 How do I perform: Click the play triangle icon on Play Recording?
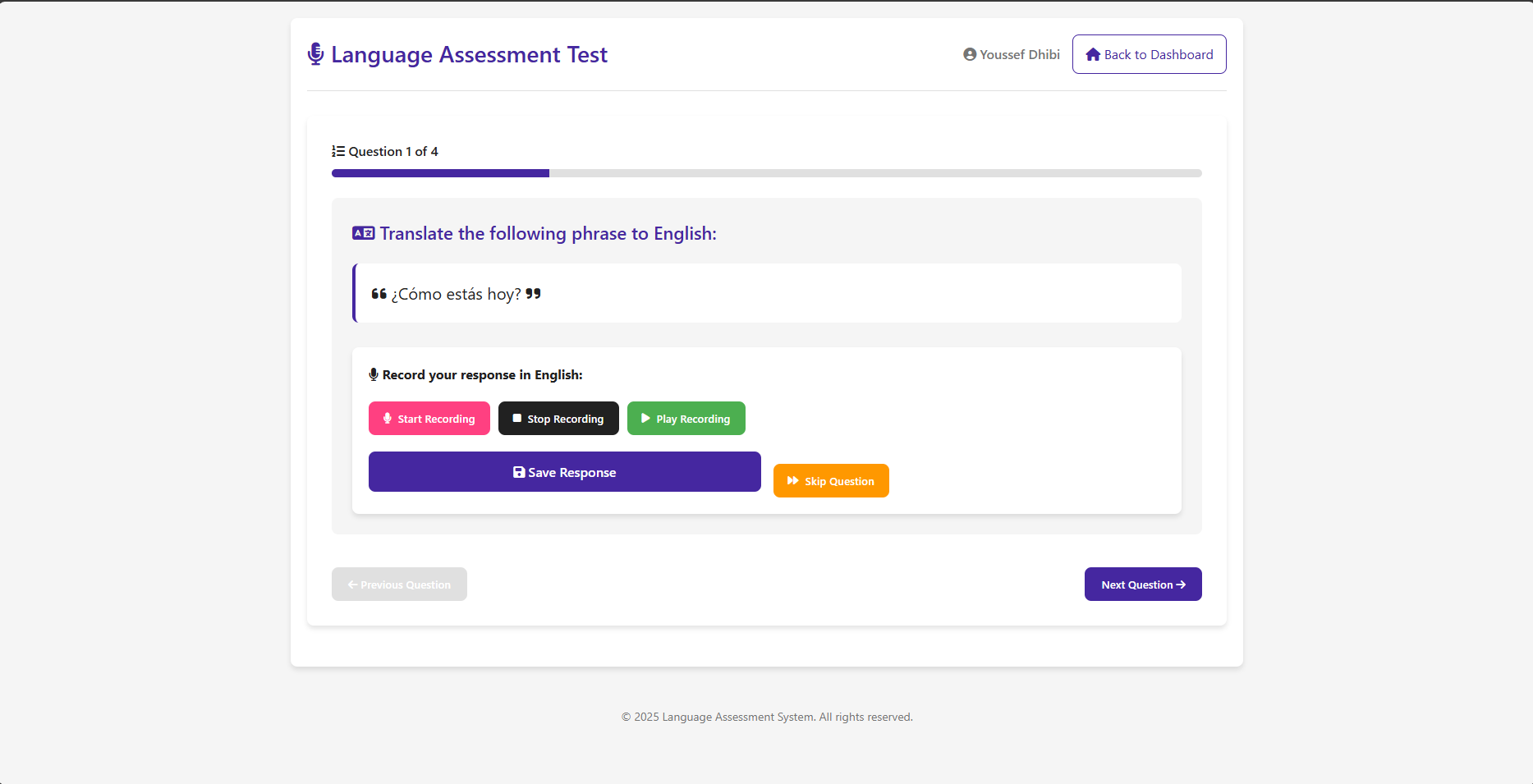tap(644, 419)
